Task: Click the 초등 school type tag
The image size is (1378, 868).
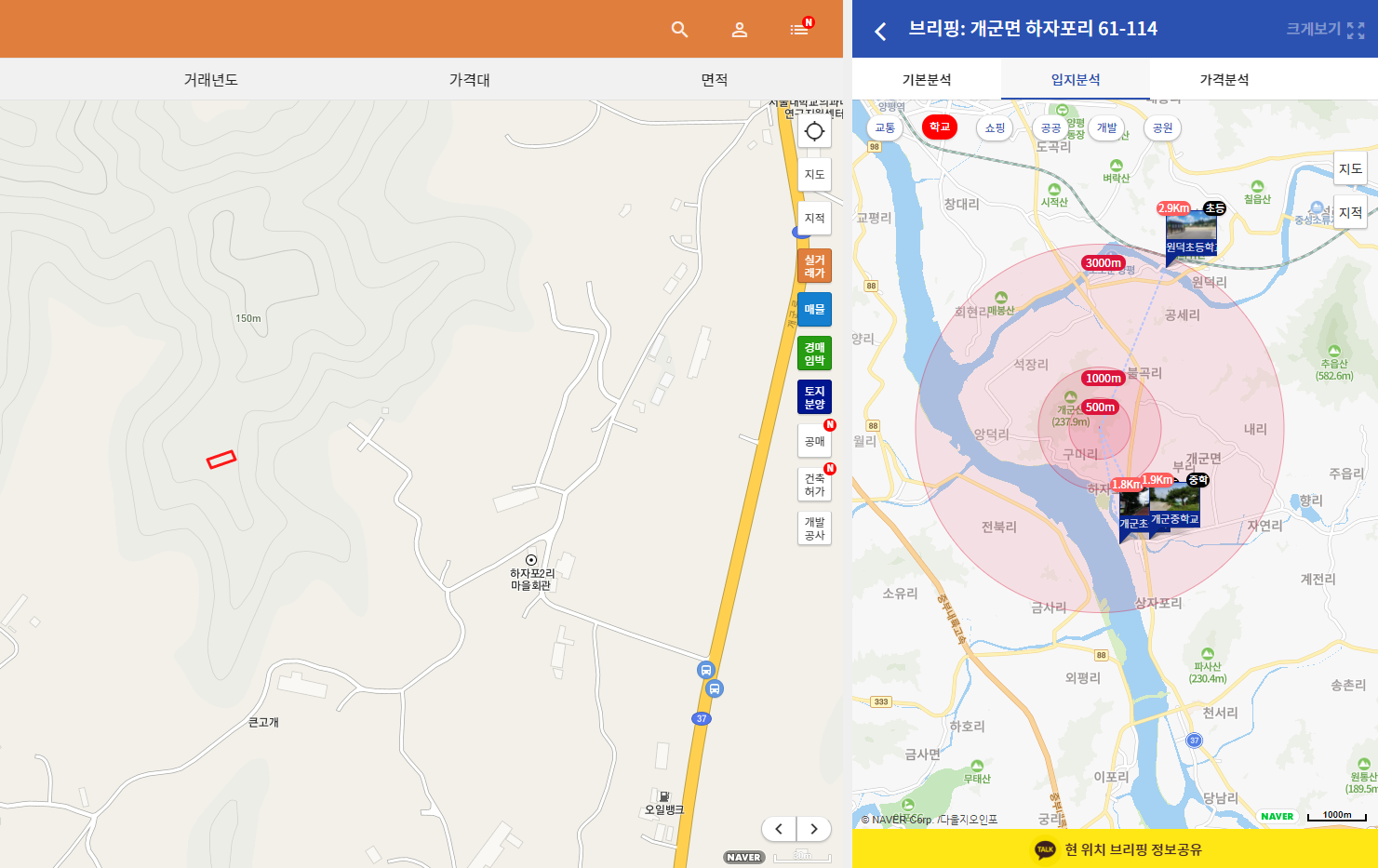Action: tap(1214, 208)
